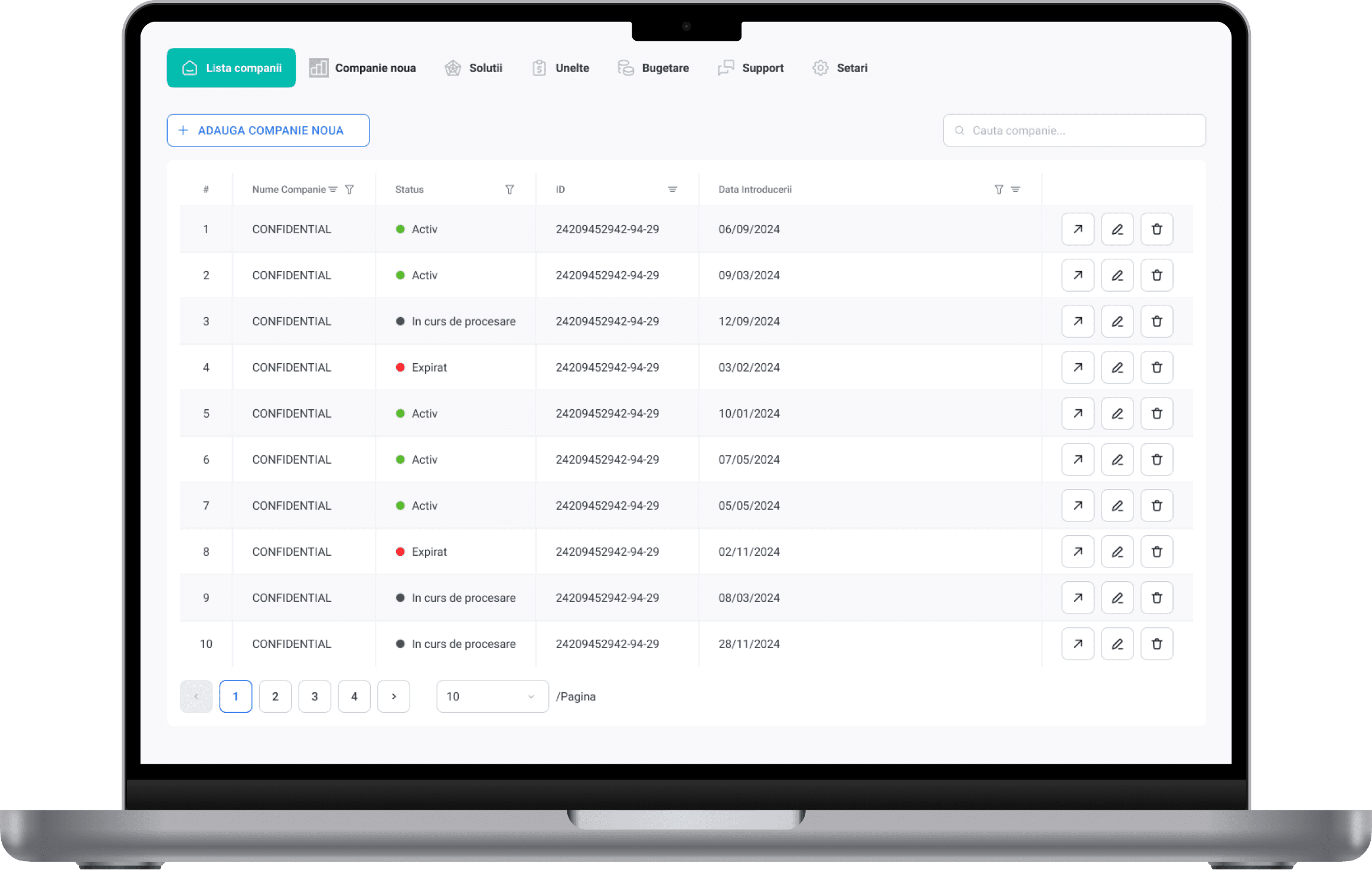The width and height of the screenshot is (1372, 870).
Task: Switch to the Companie noua tab
Action: [x=362, y=68]
